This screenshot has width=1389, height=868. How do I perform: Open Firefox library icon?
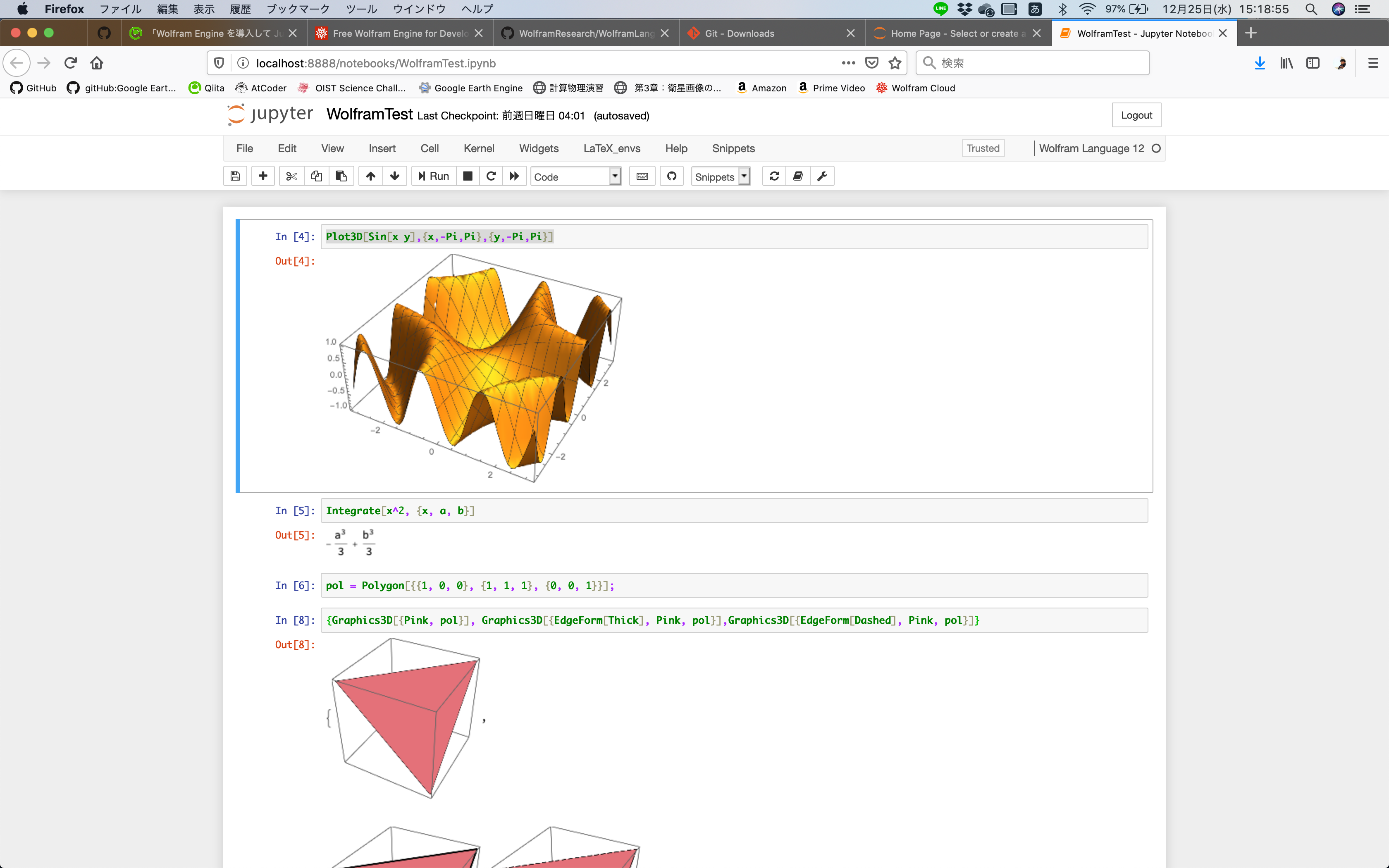pyautogui.click(x=1286, y=63)
